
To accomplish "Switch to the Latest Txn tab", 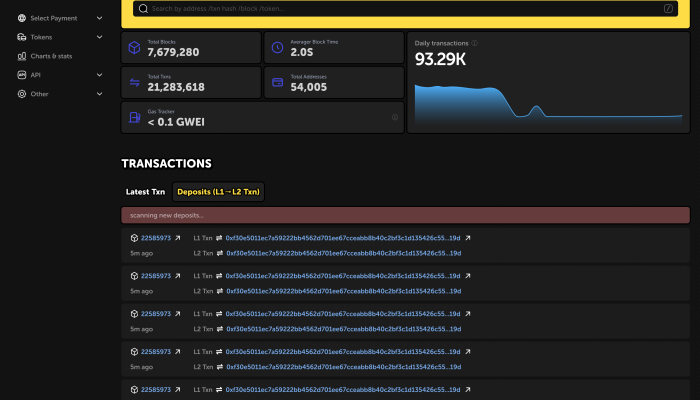I will click(144, 191).
